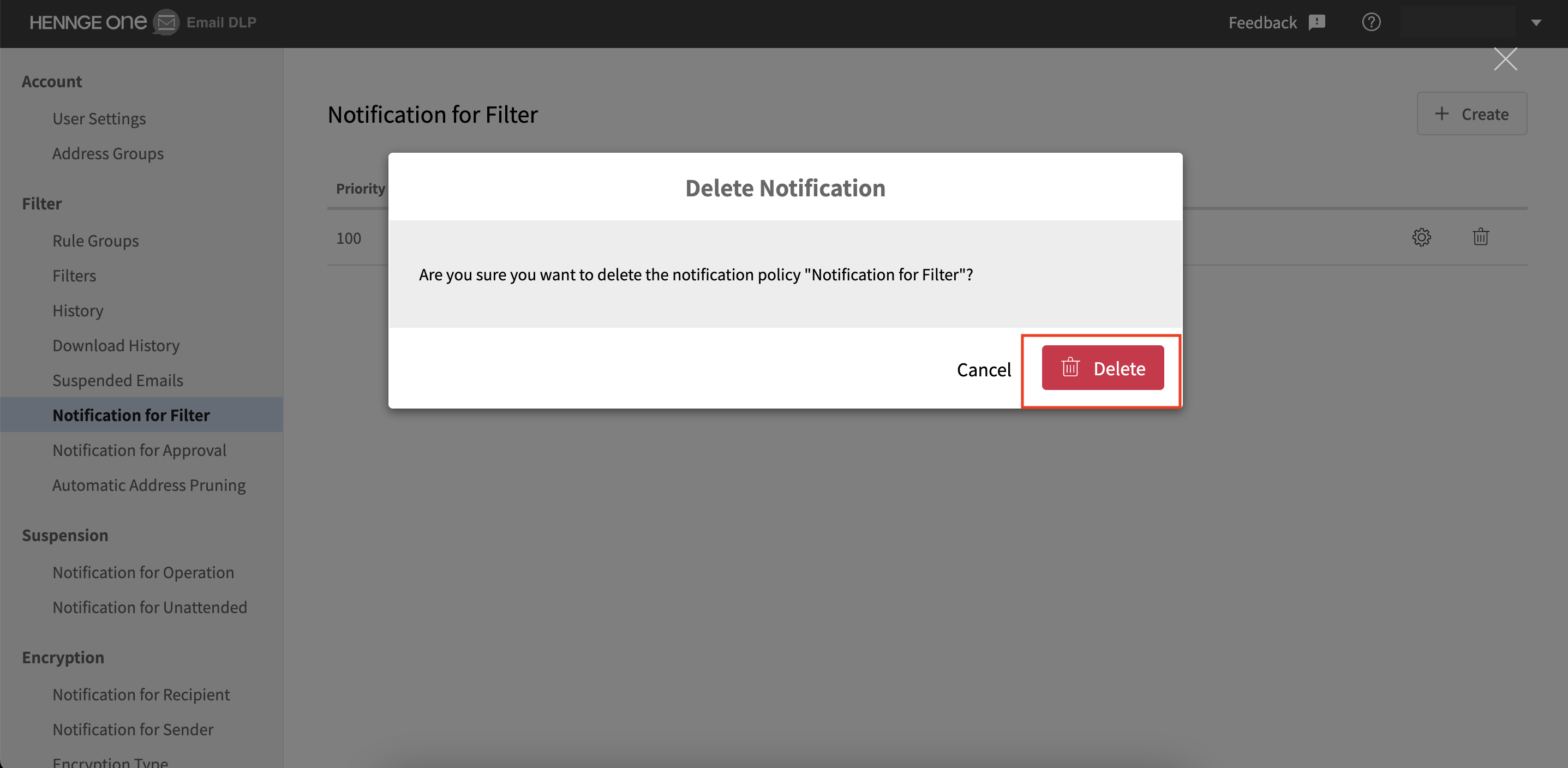The width and height of the screenshot is (1568, 768).
Task: Select Notification for Approval item
Action: coord(139,451)
